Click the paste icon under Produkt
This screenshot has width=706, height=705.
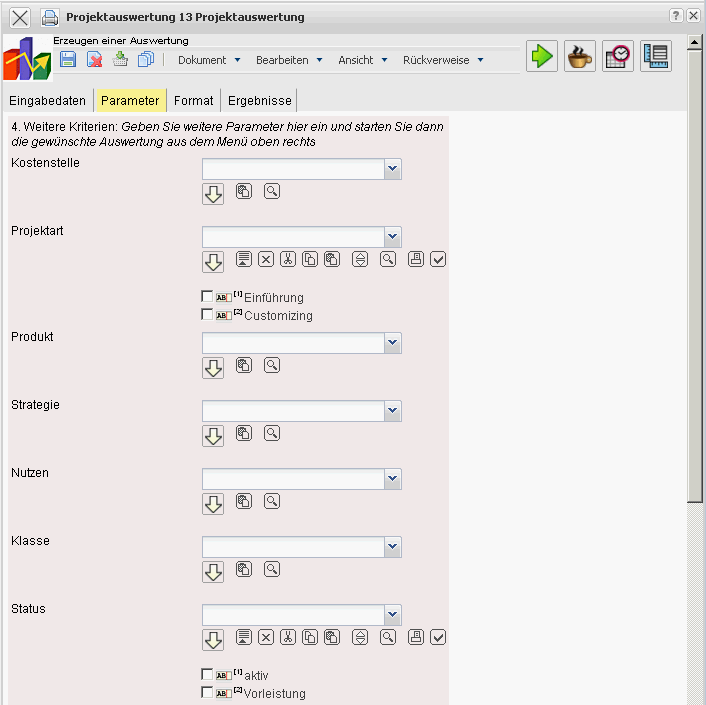coord(244,365)
